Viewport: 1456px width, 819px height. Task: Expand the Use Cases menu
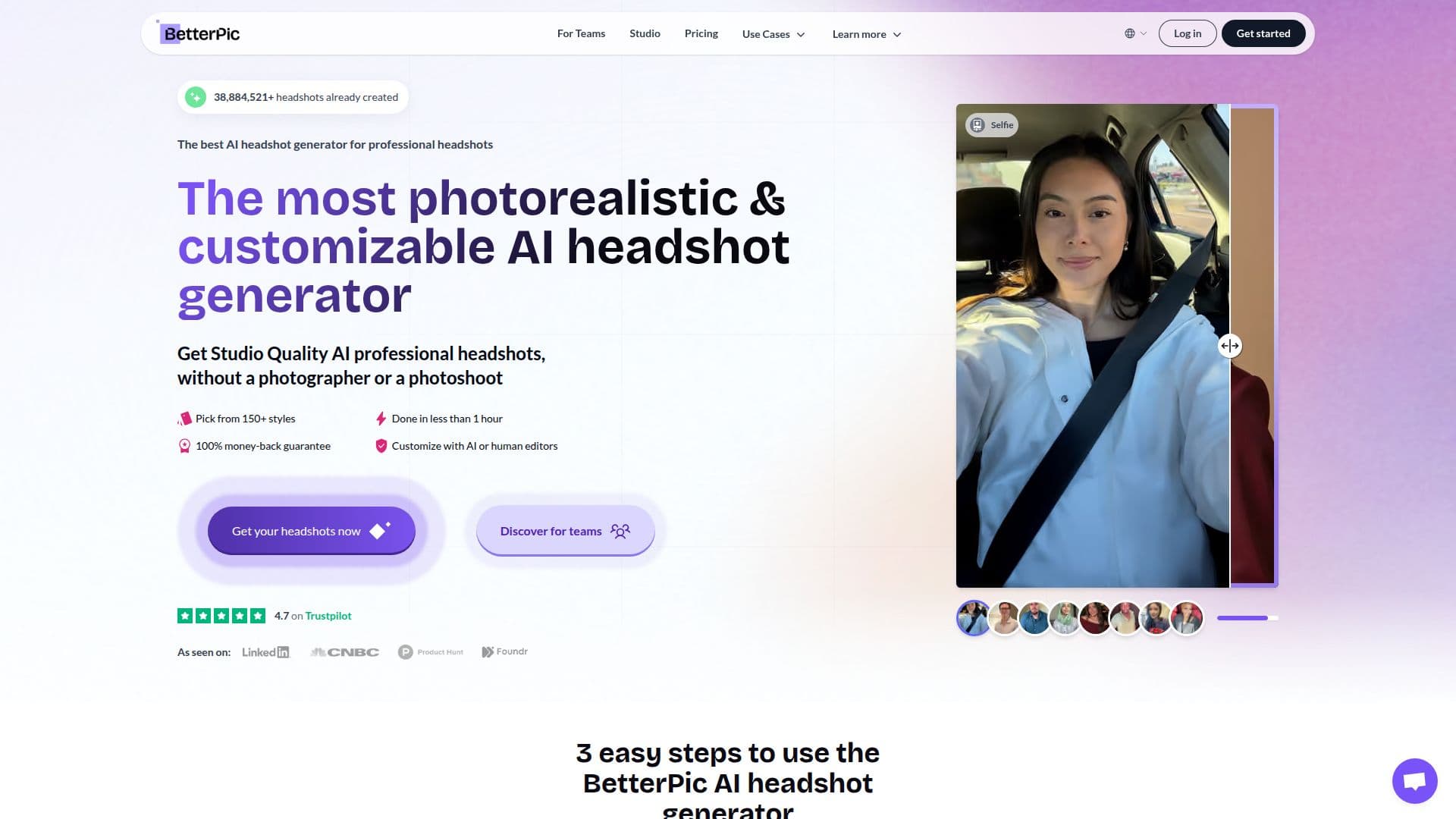point(773,34)
